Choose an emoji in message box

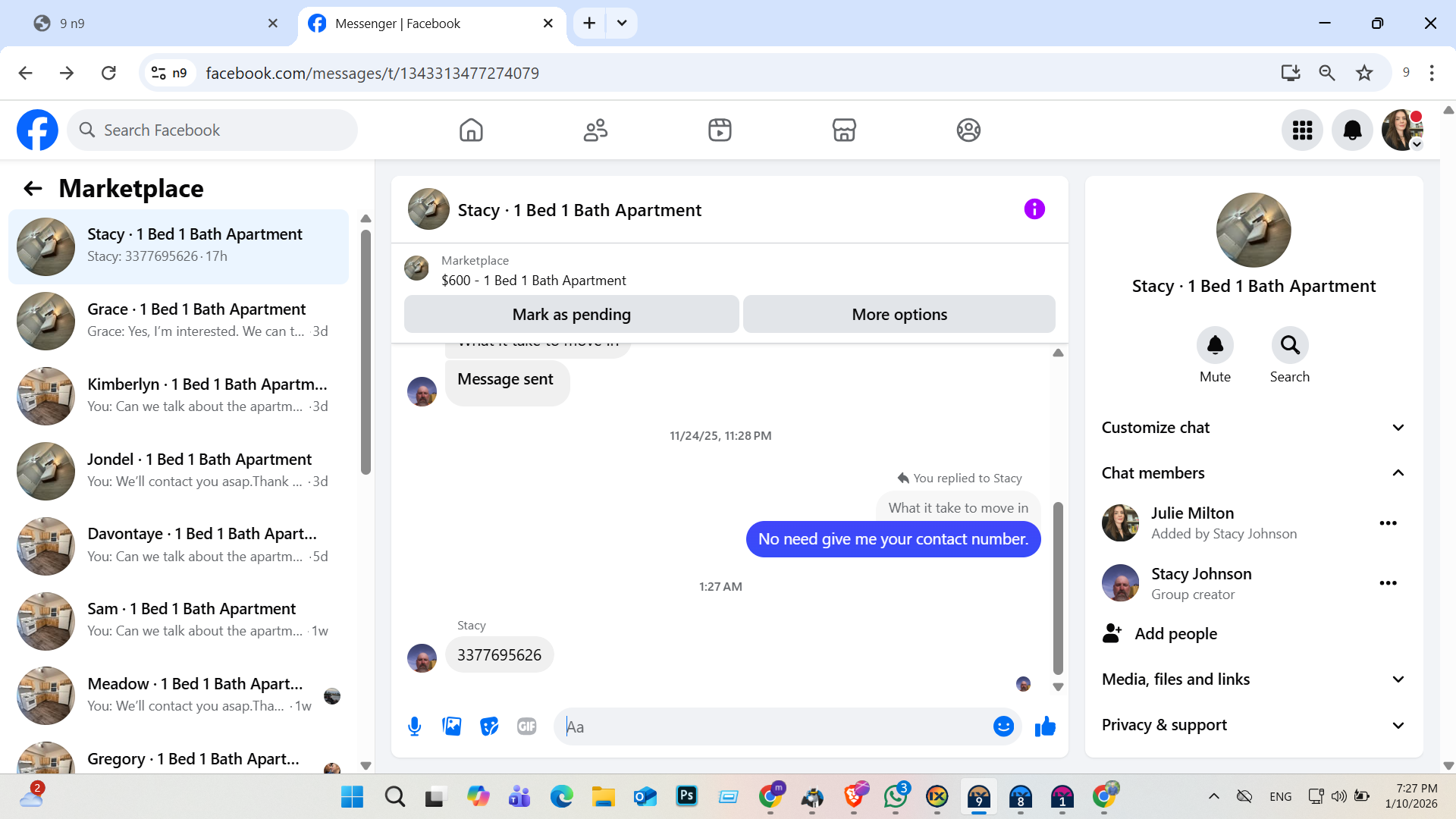(x=1003, y=726)
